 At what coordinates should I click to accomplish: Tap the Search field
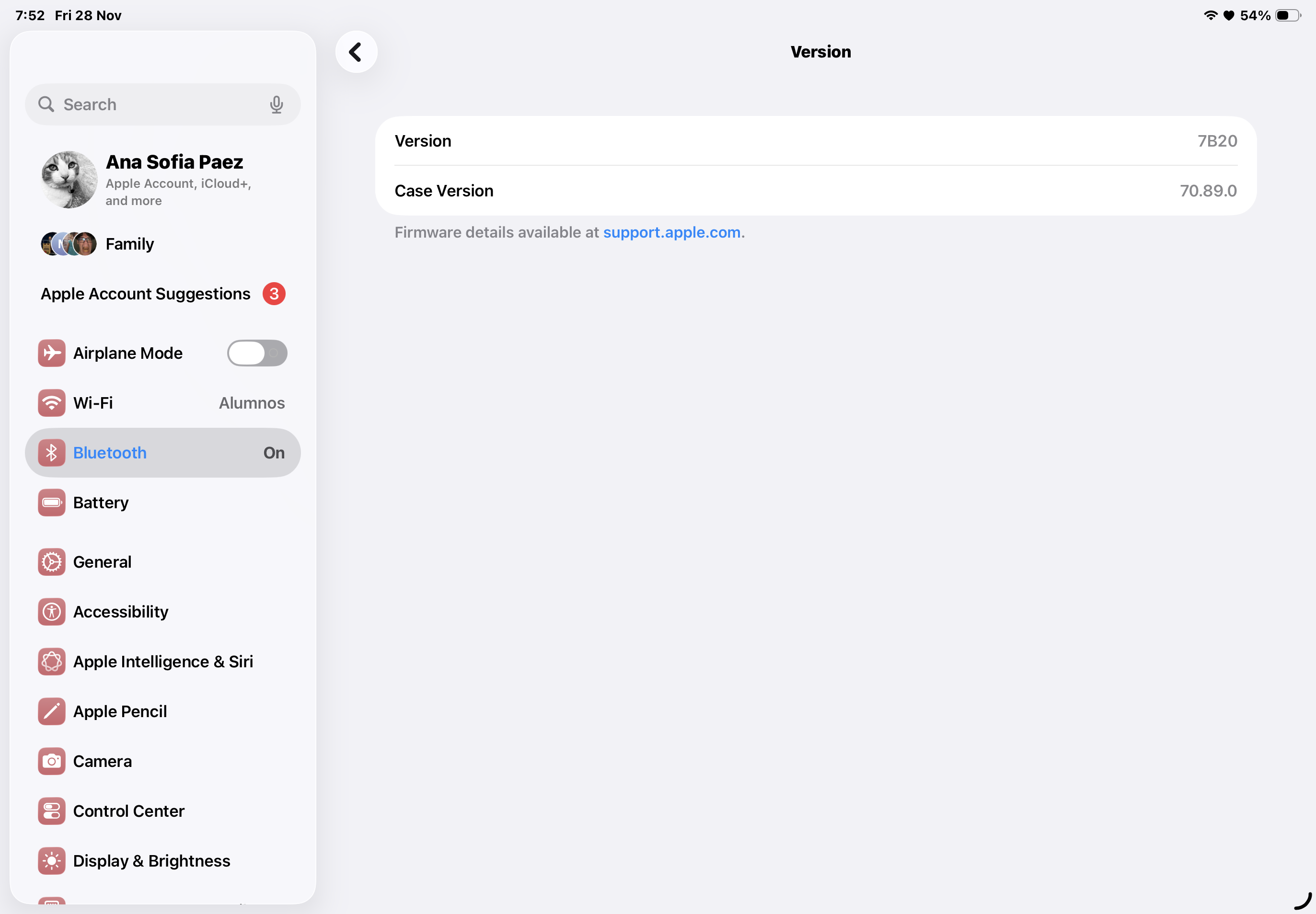coord(155,104)
